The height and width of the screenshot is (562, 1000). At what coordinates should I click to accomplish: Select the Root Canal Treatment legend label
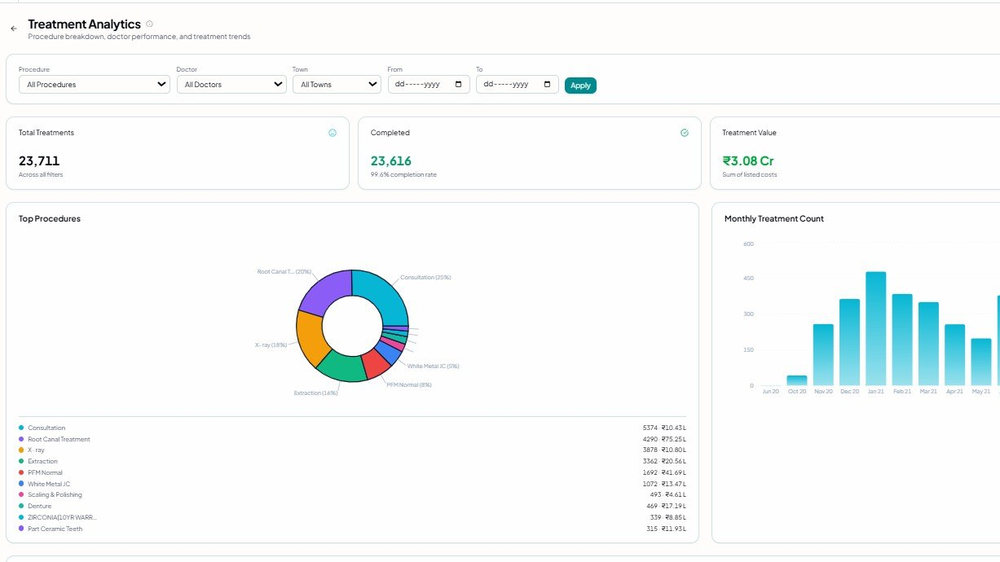[x=59, y=440]
